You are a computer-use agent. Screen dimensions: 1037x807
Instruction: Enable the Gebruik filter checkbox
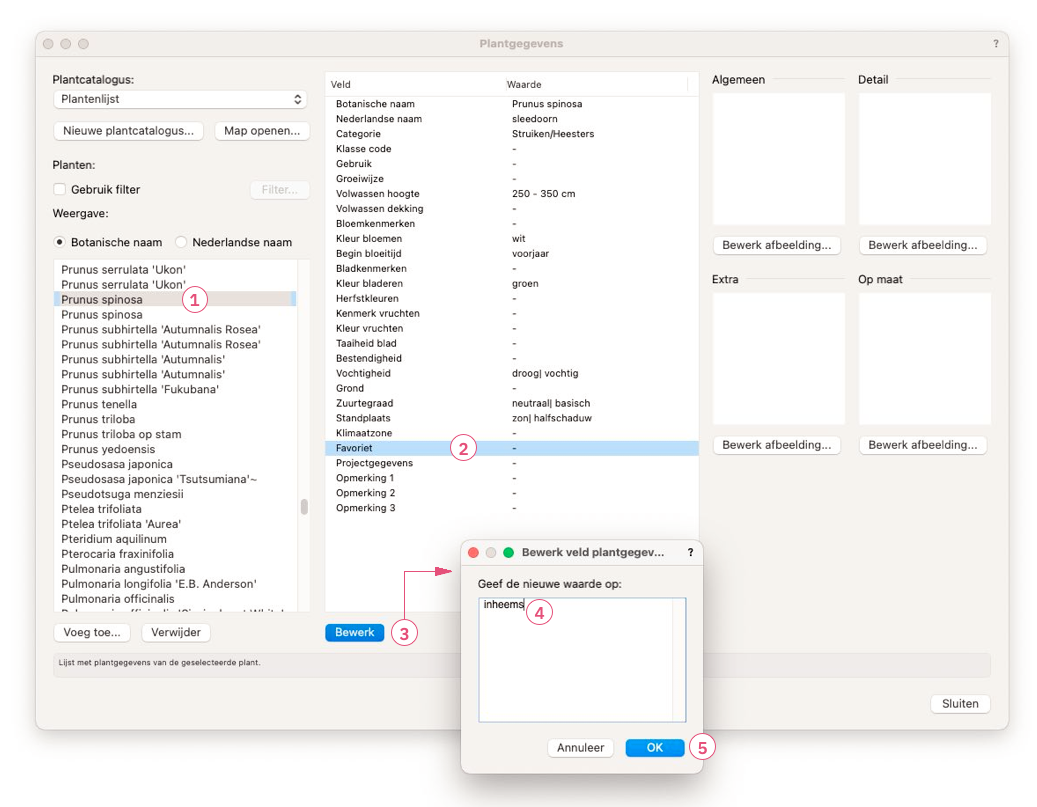(x=60, y=189)
